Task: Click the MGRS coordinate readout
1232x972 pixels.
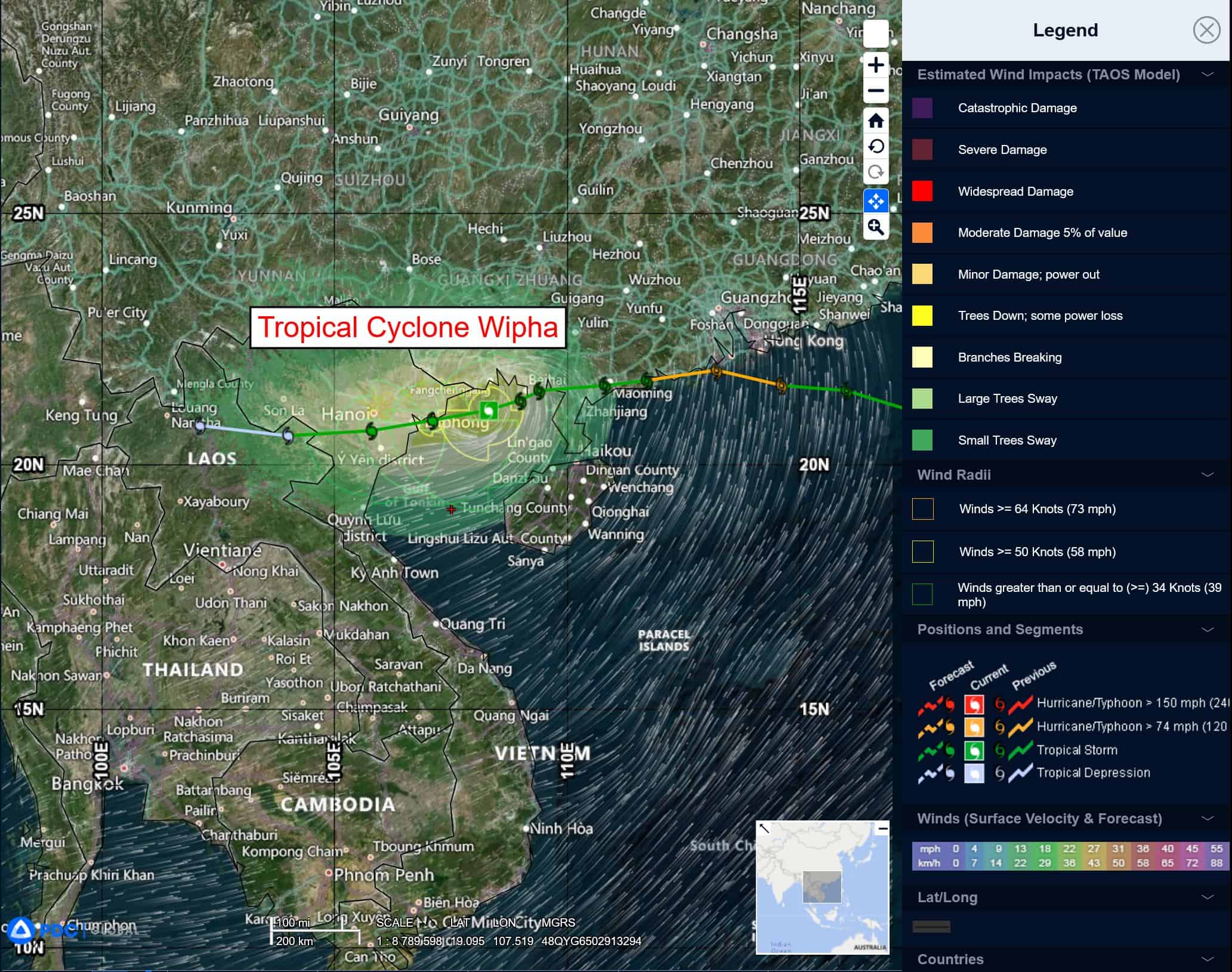Action: click(x=591, y=941)
